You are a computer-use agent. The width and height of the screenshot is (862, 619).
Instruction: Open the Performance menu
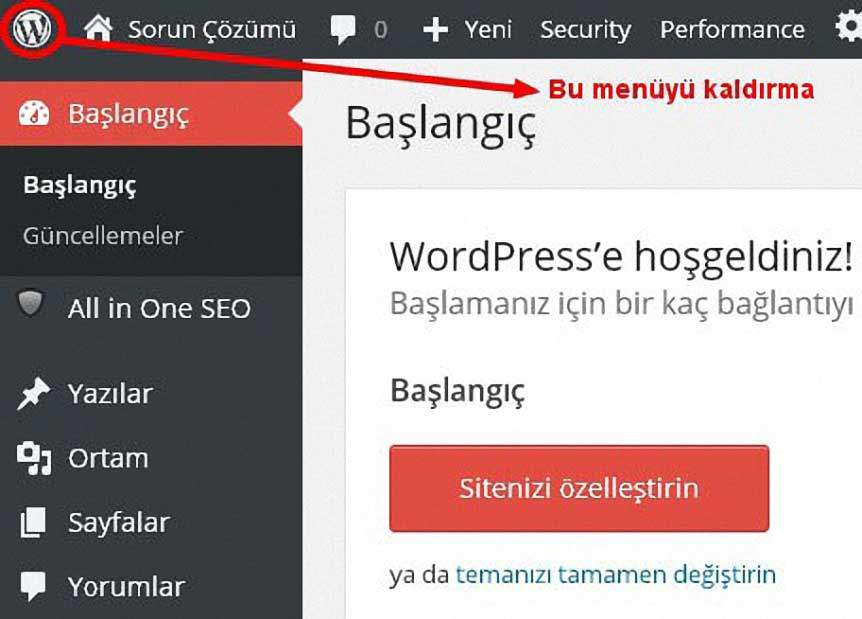[732, 30]
